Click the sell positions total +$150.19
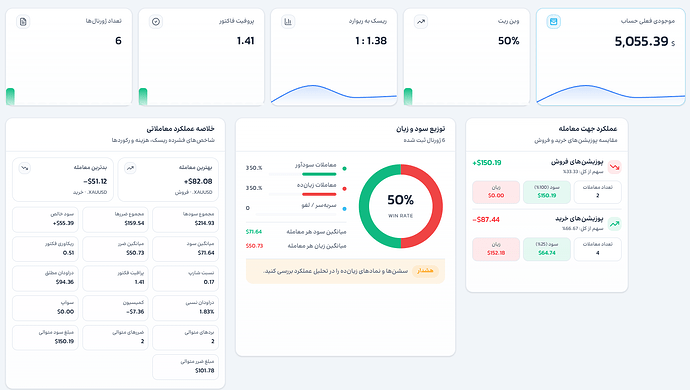Image resolution: width=690 pixels, height=390 pixels. coord(487,163)
